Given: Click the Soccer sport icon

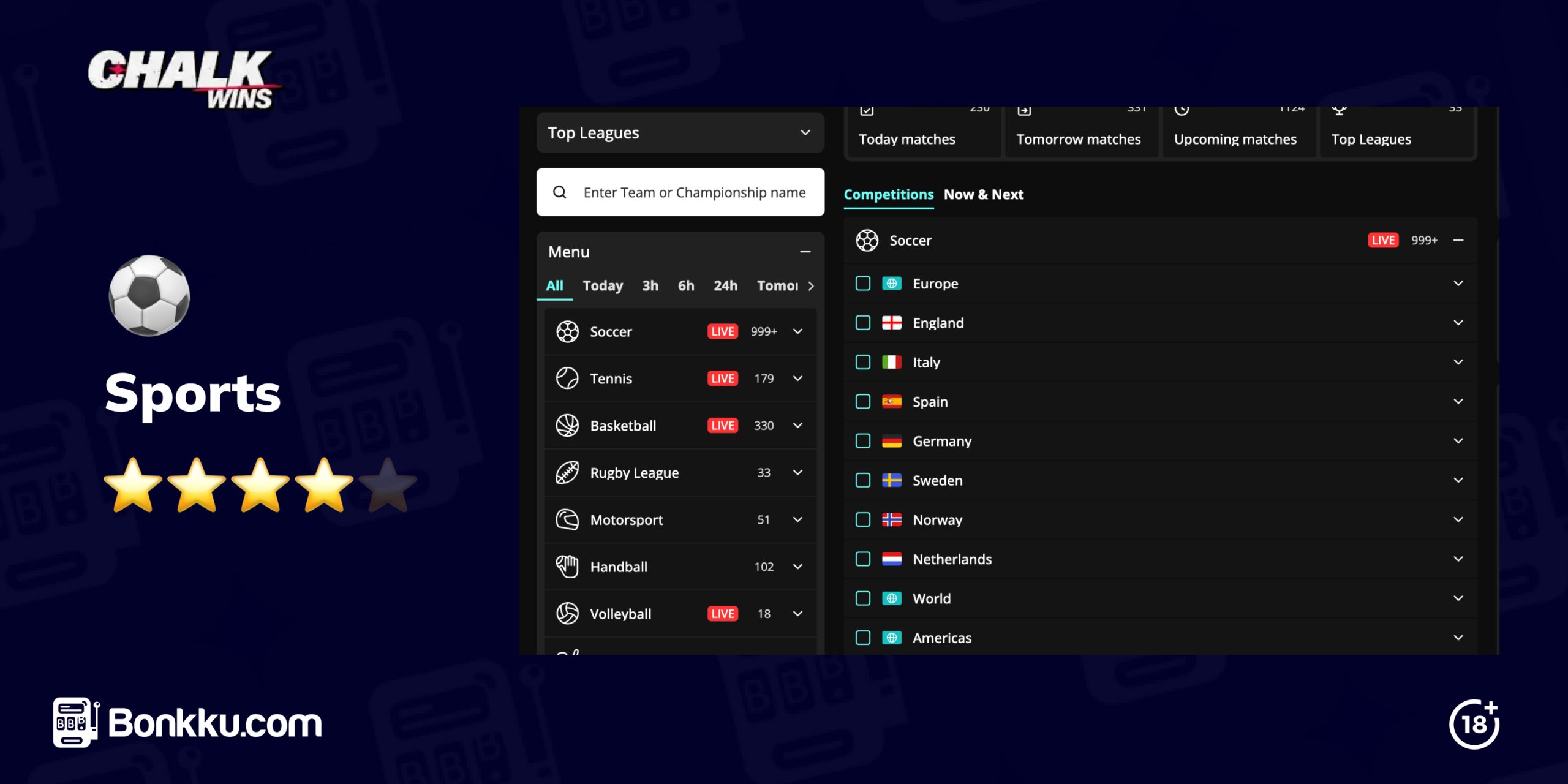Looking at the screenshot, I should tap(566, 331).
